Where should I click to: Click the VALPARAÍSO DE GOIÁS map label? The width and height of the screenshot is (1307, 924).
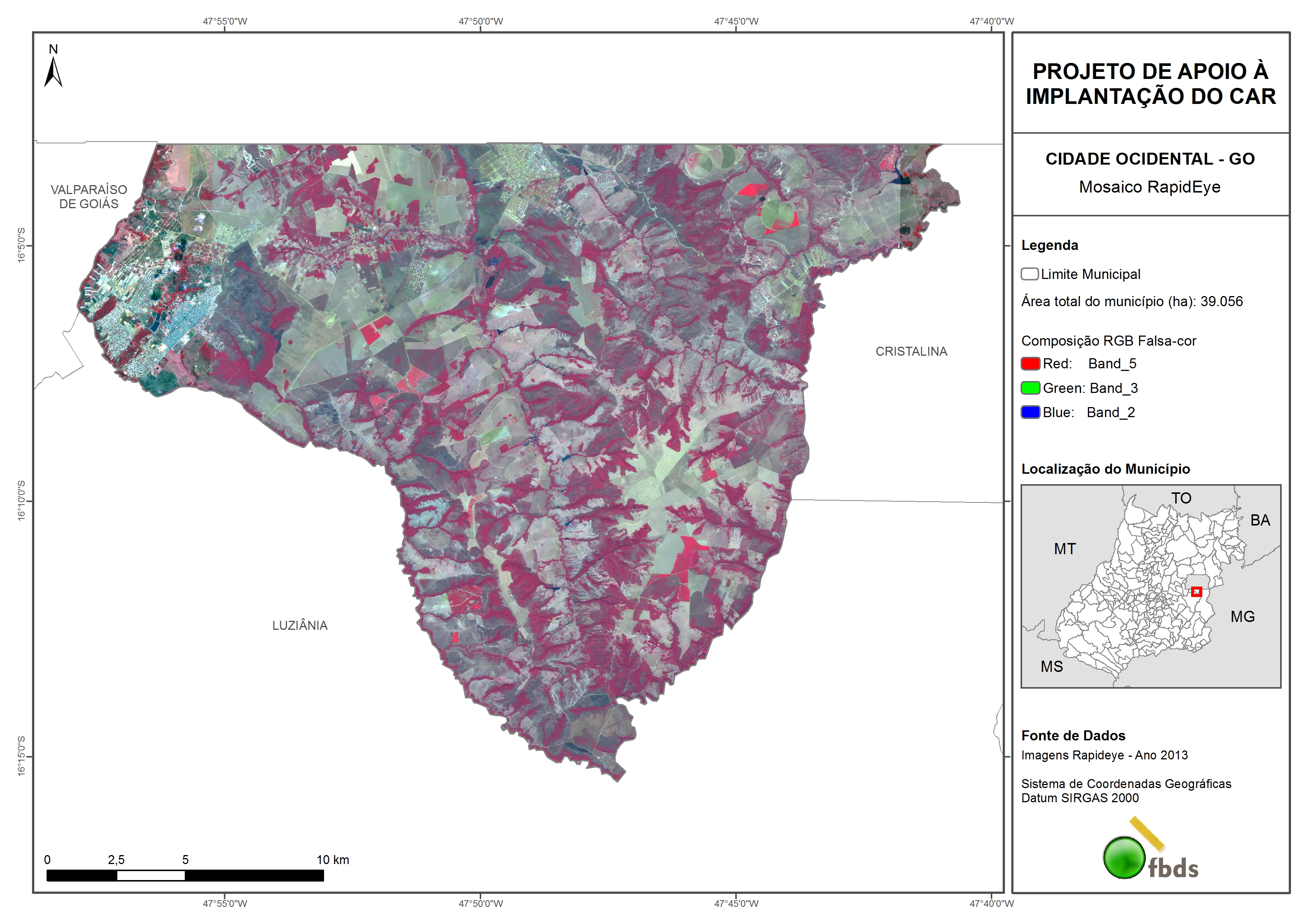(89, 196)
